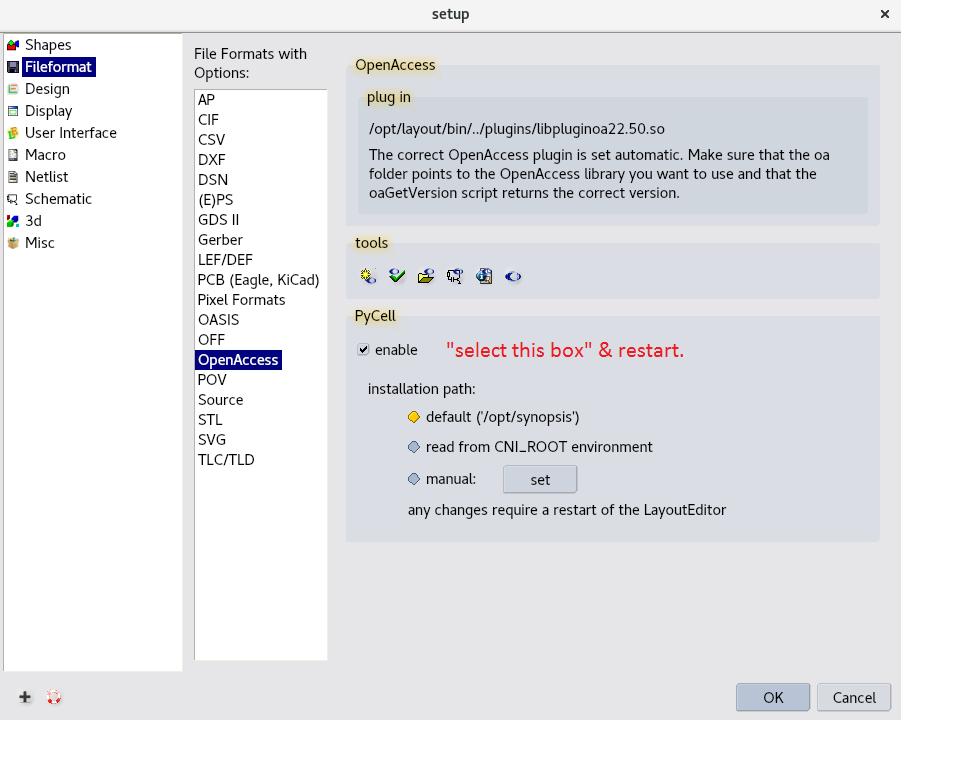Click the red lifebuoy help icon
The width and height of the screenshot is (972, 772).
(x=54, y=697)
